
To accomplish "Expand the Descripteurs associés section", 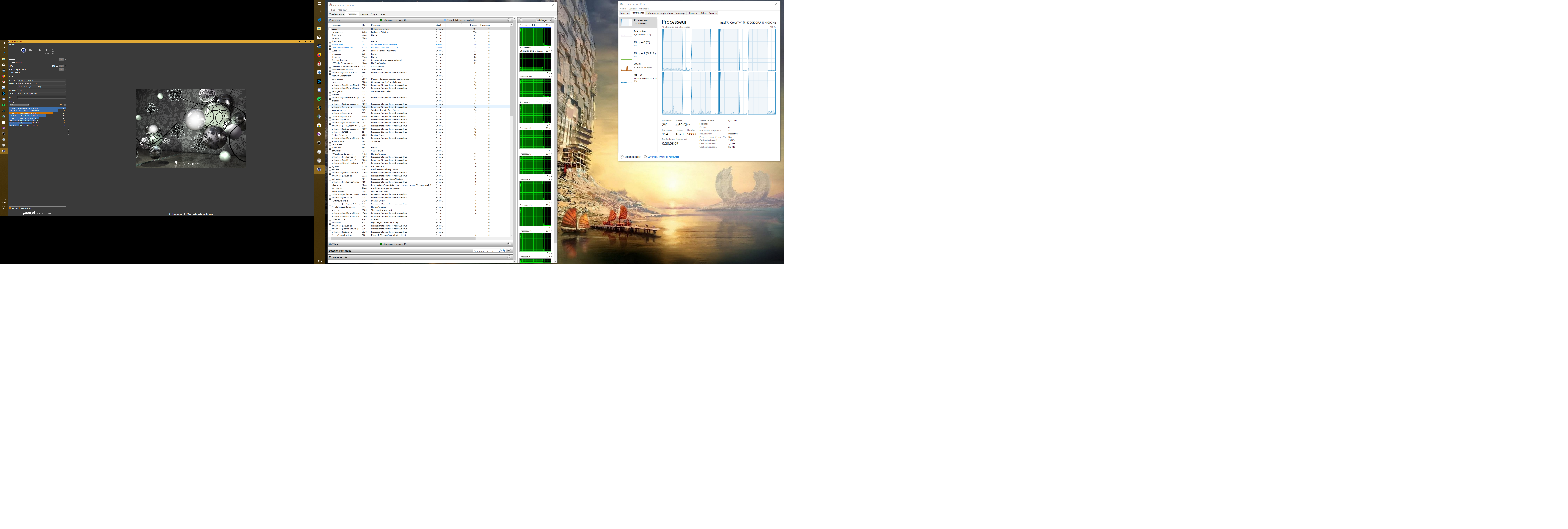I will click(510, 251).
